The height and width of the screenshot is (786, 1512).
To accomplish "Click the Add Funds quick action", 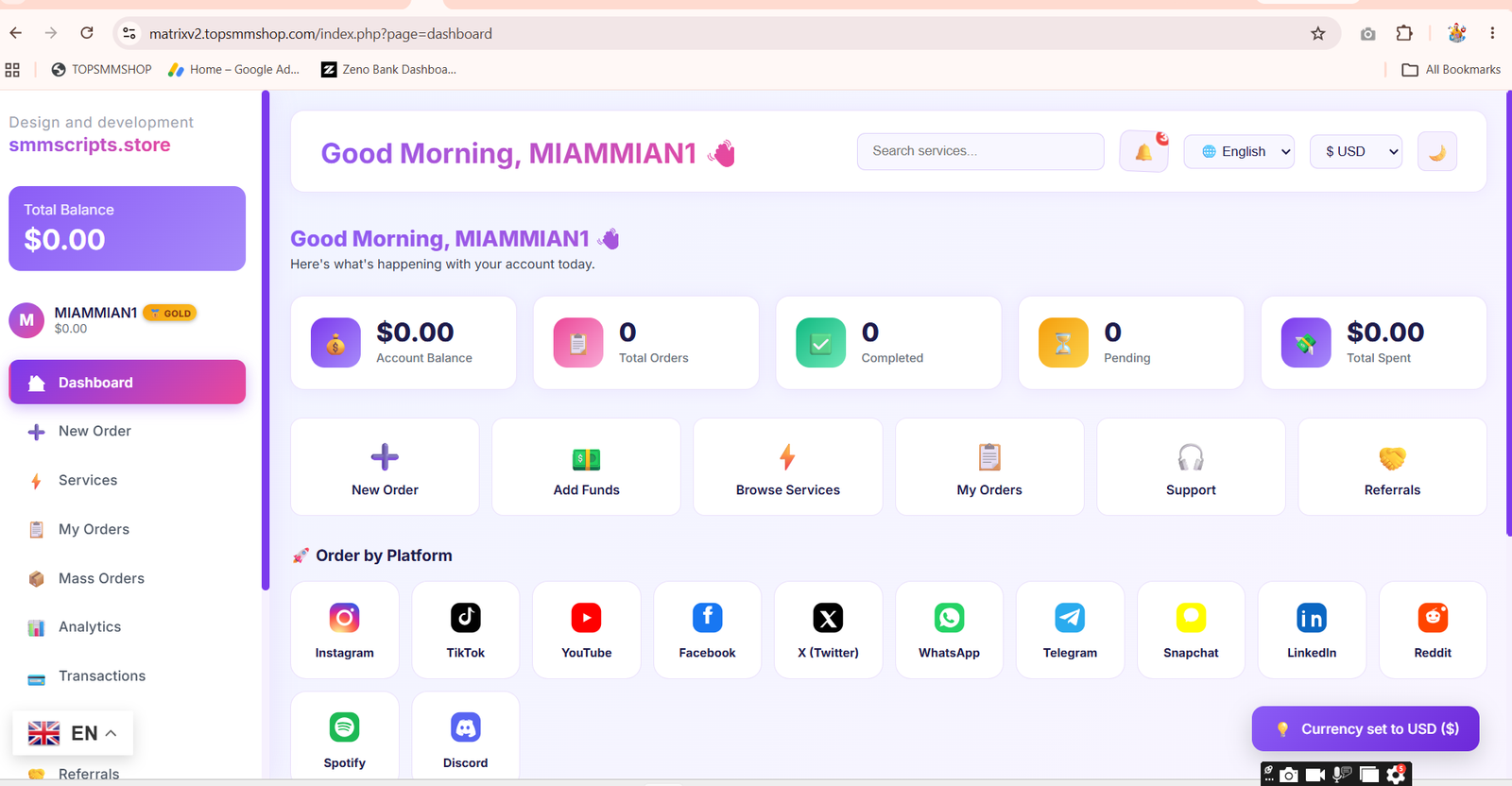I will coord(586,467).
